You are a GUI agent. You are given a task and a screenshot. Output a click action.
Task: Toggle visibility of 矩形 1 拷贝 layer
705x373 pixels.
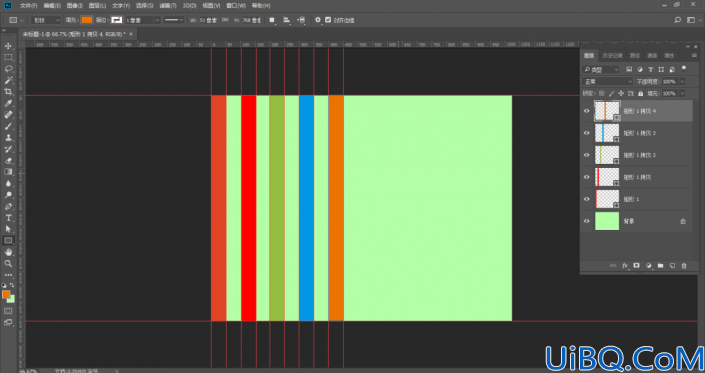(586, 177)
